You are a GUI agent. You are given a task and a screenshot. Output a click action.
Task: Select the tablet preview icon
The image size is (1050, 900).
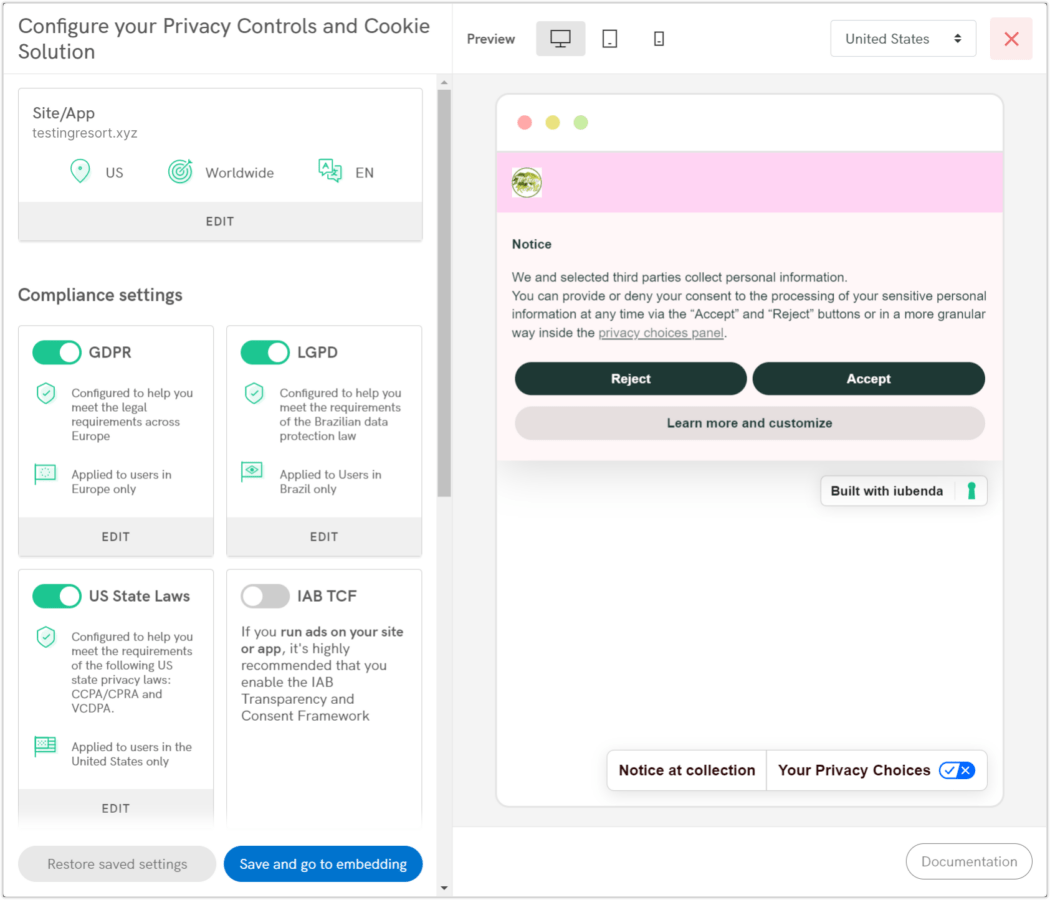[610, 38]
